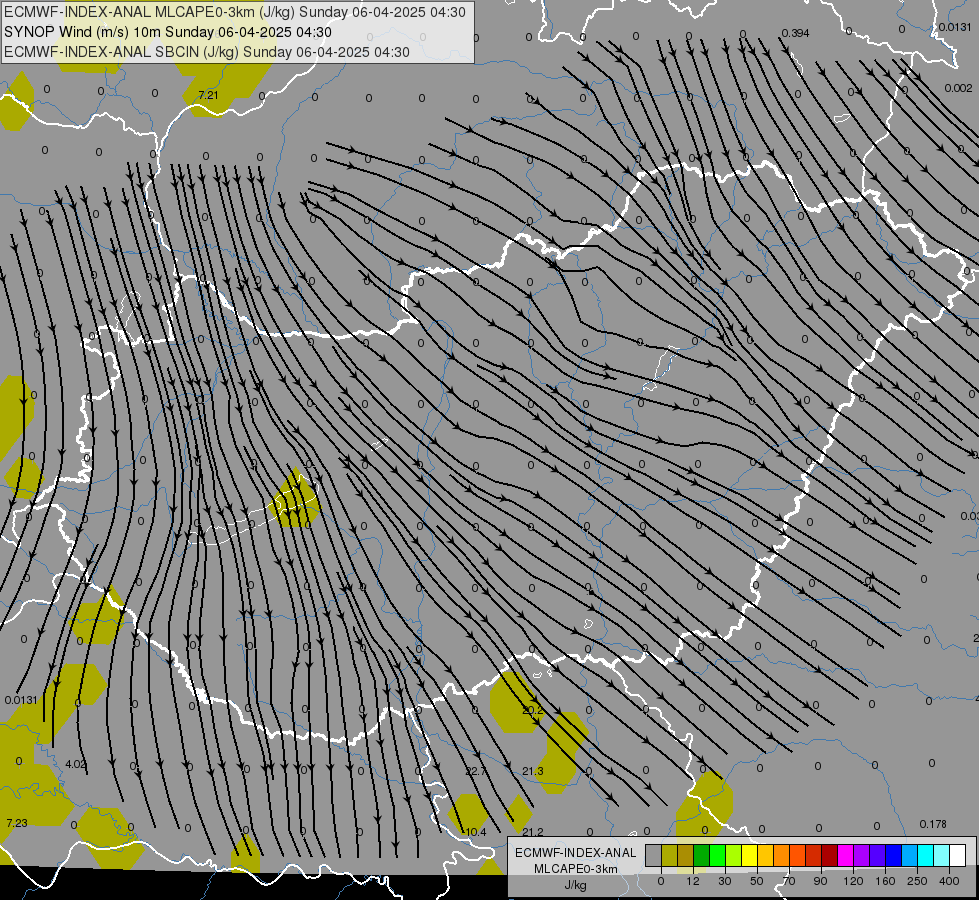This screenshot has height=900, width=979.
Task: Click the map value 21.2
Action: pyautogui.click(x=533, y=832)
